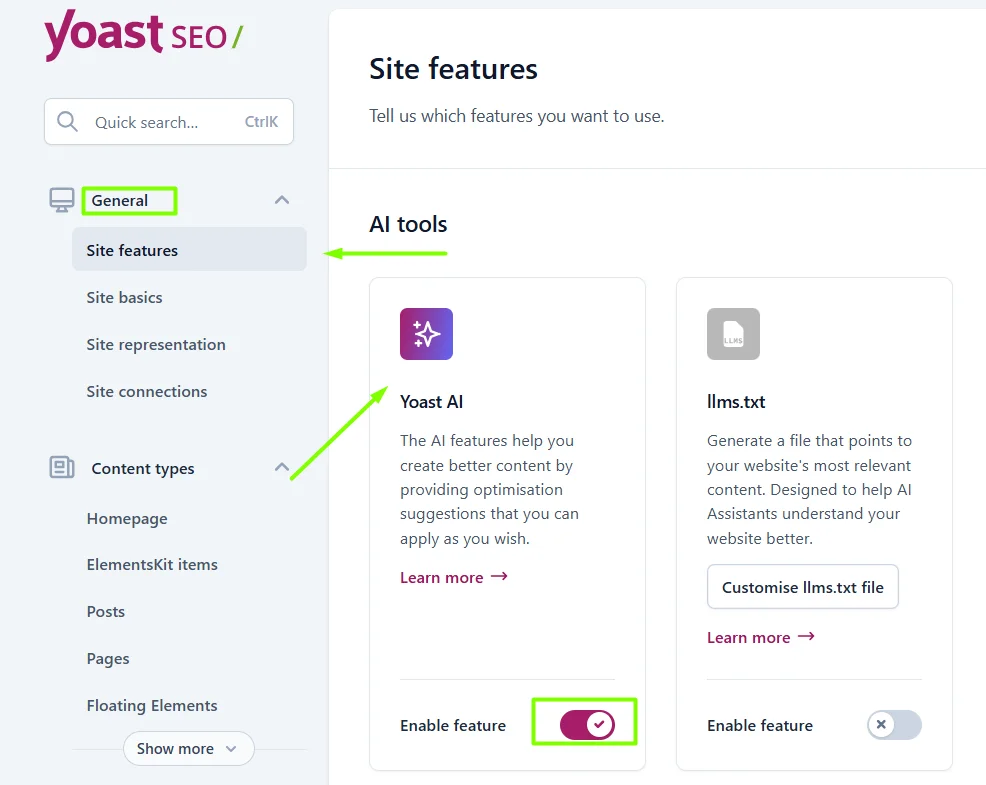The image size is (986, 785).
Task: Click the Yoast SEO logo
Action: pos(143,36)
